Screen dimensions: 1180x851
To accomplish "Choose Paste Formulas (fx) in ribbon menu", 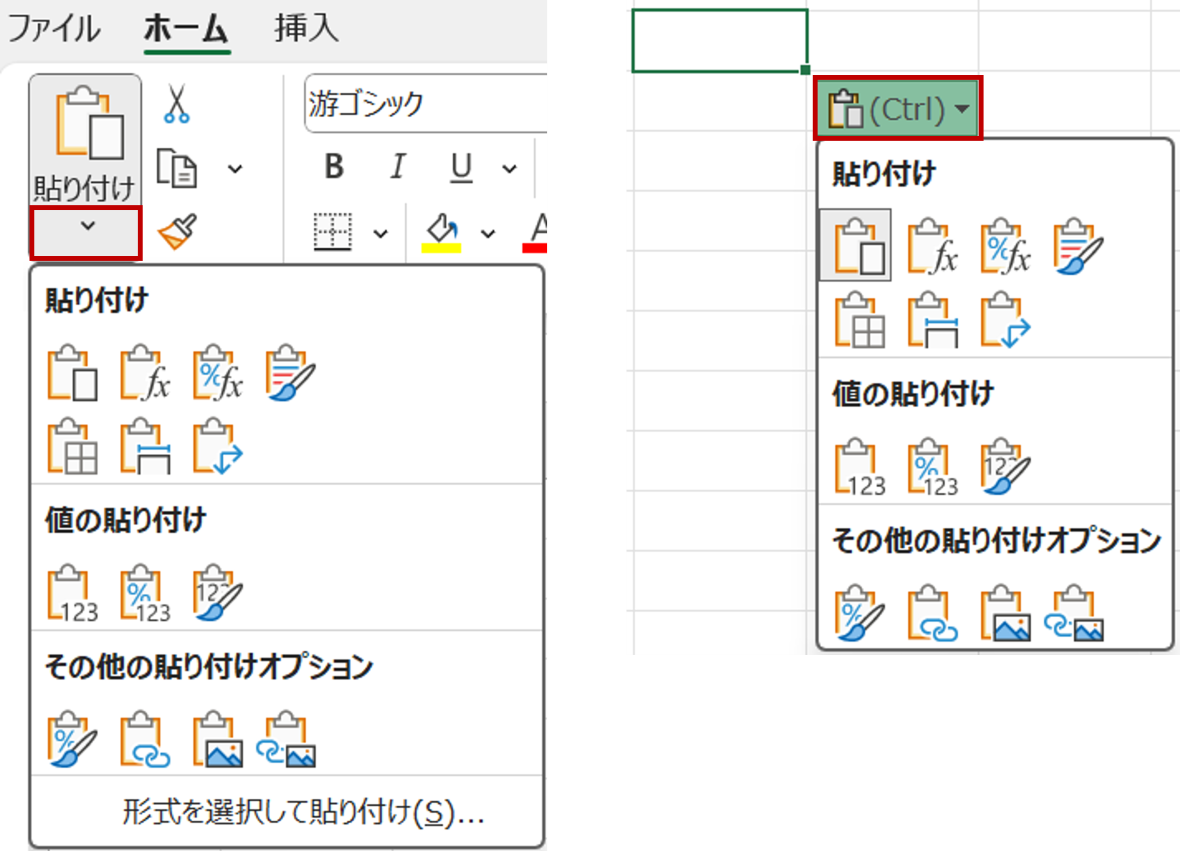I will click(144, 373).
